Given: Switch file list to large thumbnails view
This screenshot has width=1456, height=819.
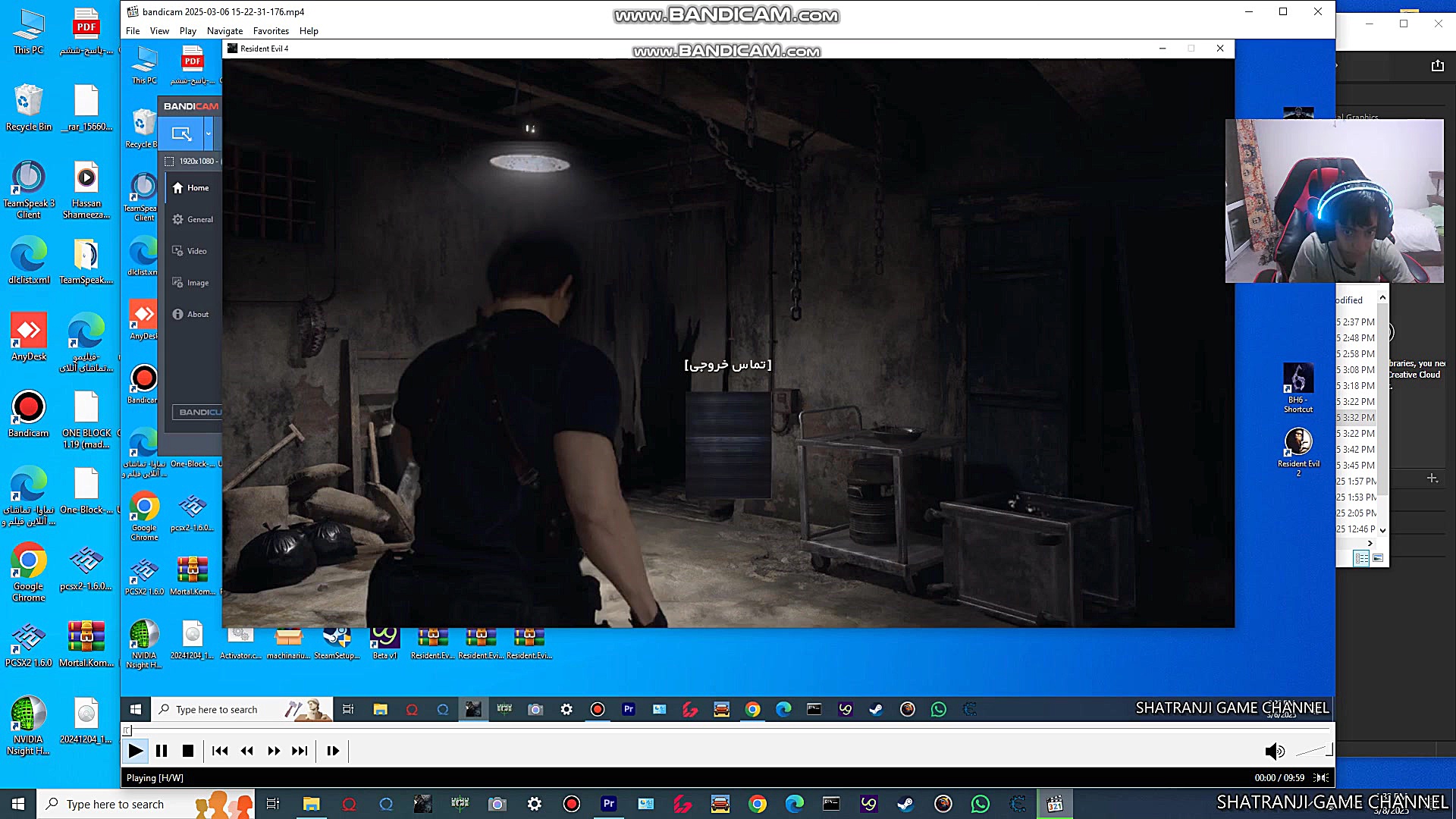Looking at the screenshot, I should (x=1378, y=558).
